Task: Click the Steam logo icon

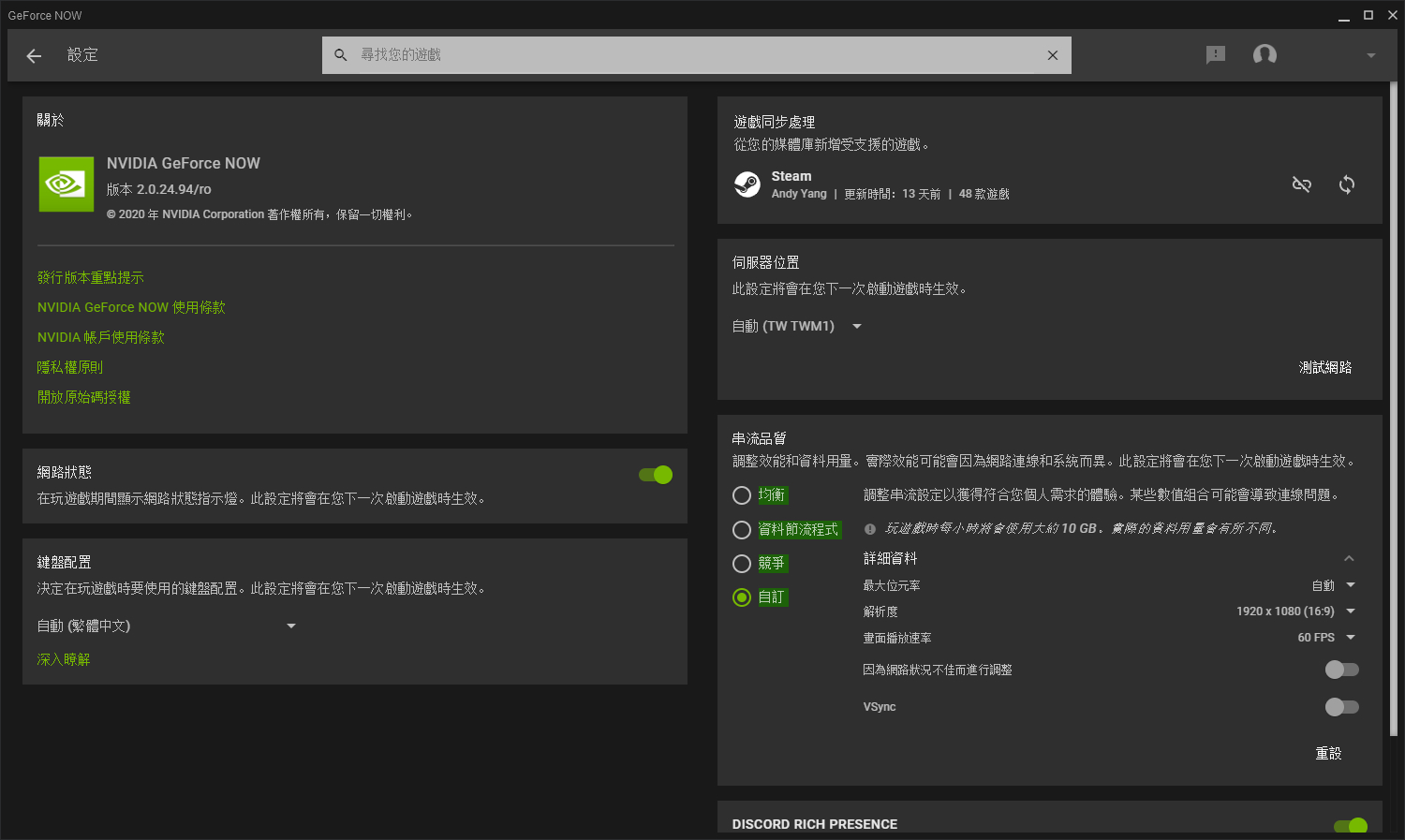Action: tap(747, 184)
